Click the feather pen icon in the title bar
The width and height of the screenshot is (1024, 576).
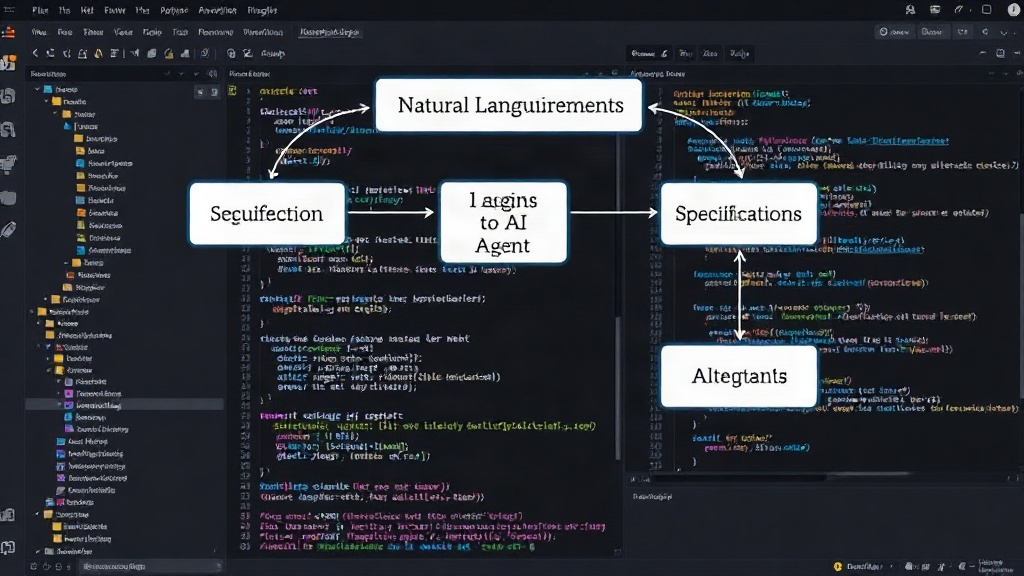(x=959, y=10)
